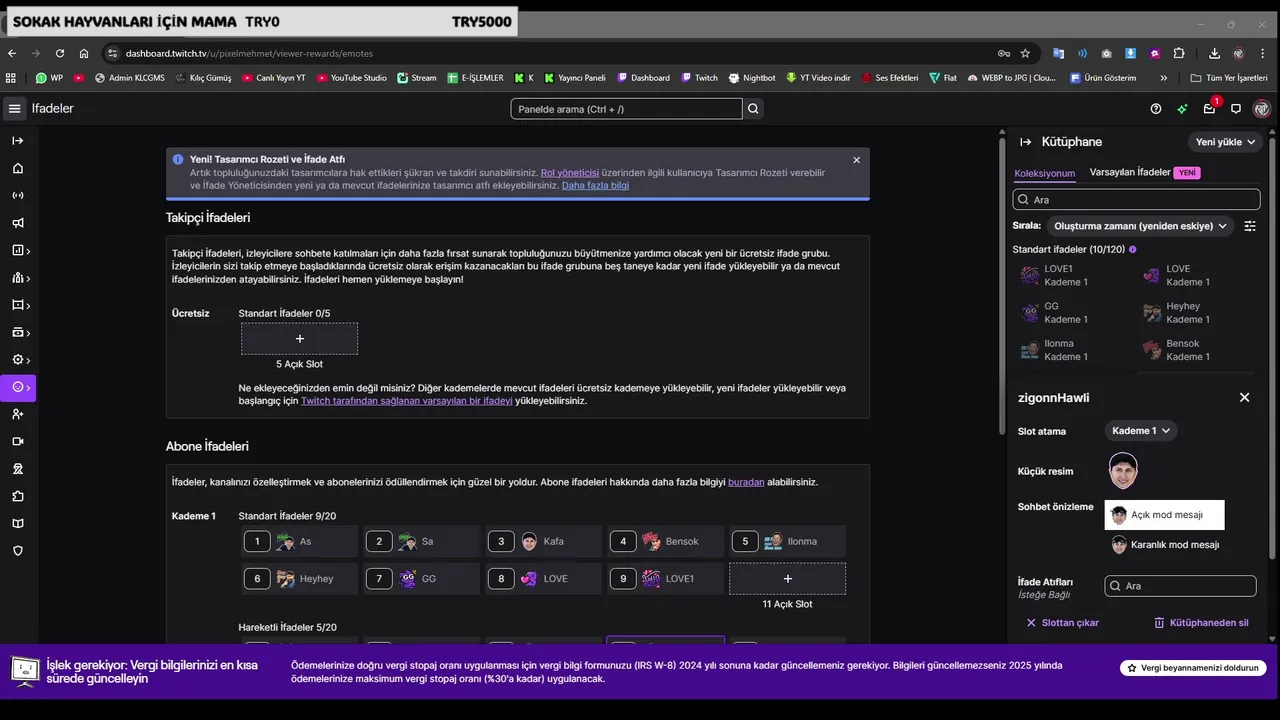Screen dimensions: 1280x720
Task: Click the zigonnHawli small image thumbnail
Action: point(1123,470)
